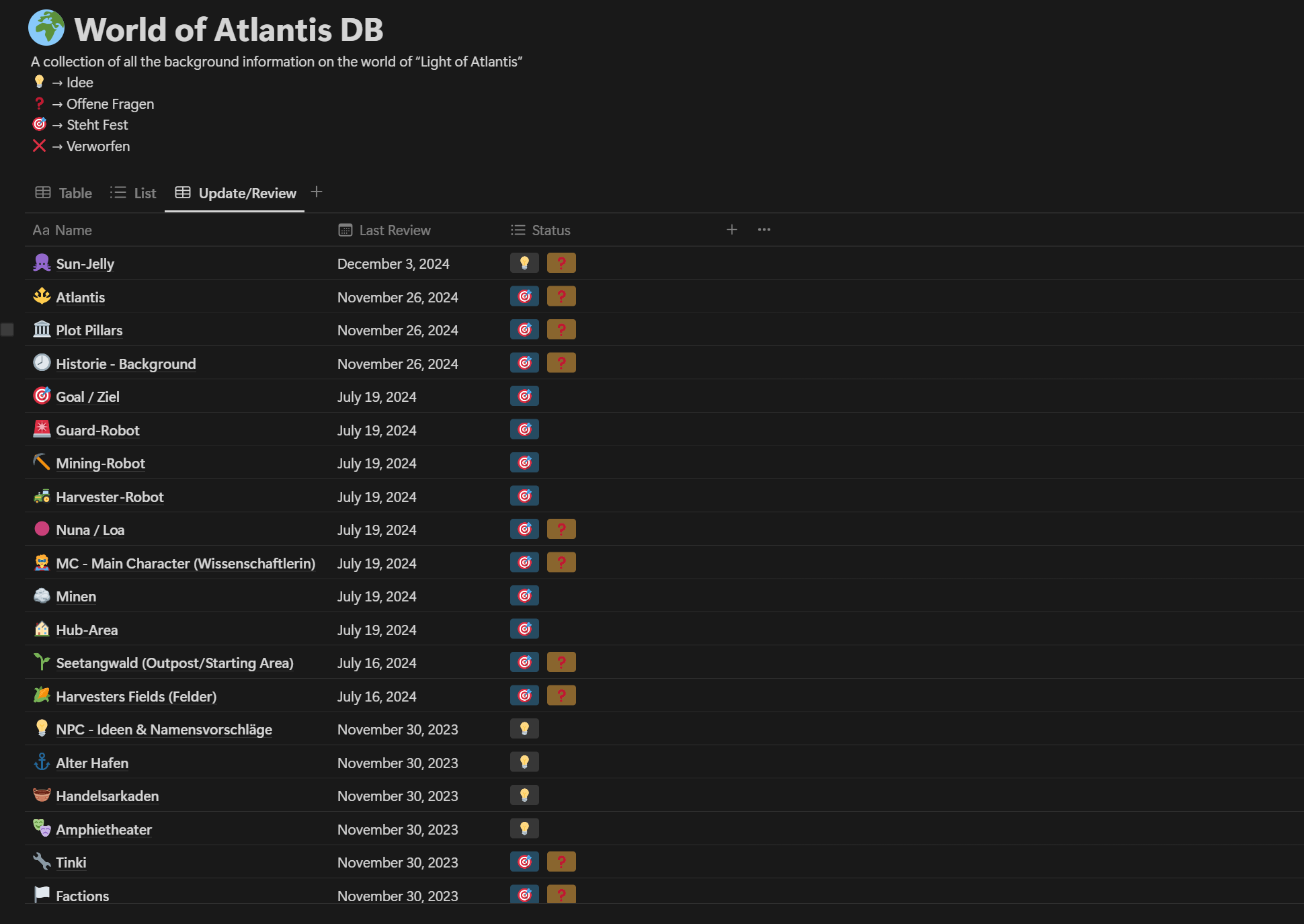This screenshot has height=924, width=1304.
Task: Click the pickaxe icon for Mining-Robot
Action: tap(42, 462)
